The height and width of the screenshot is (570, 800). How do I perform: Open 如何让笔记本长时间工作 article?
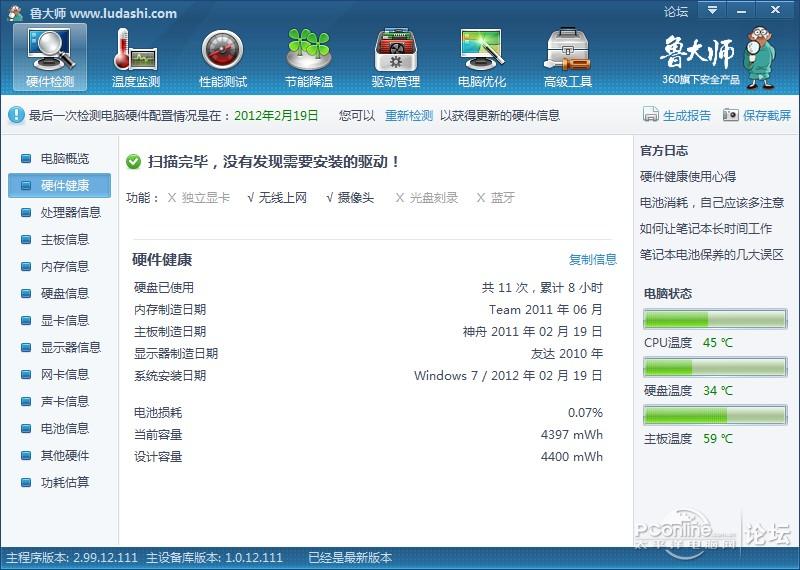(706, 229)
